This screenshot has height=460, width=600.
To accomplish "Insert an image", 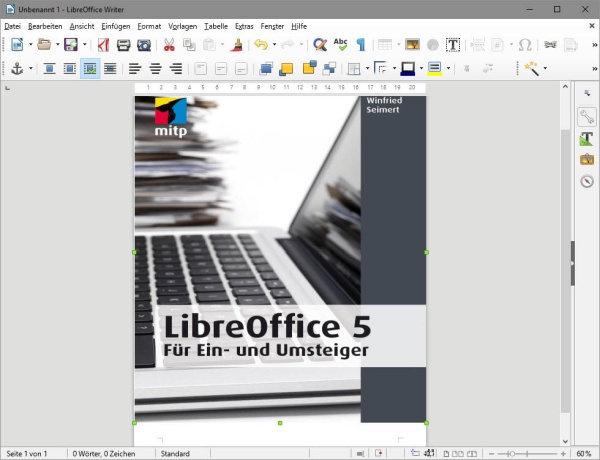I will click(412, 45).
